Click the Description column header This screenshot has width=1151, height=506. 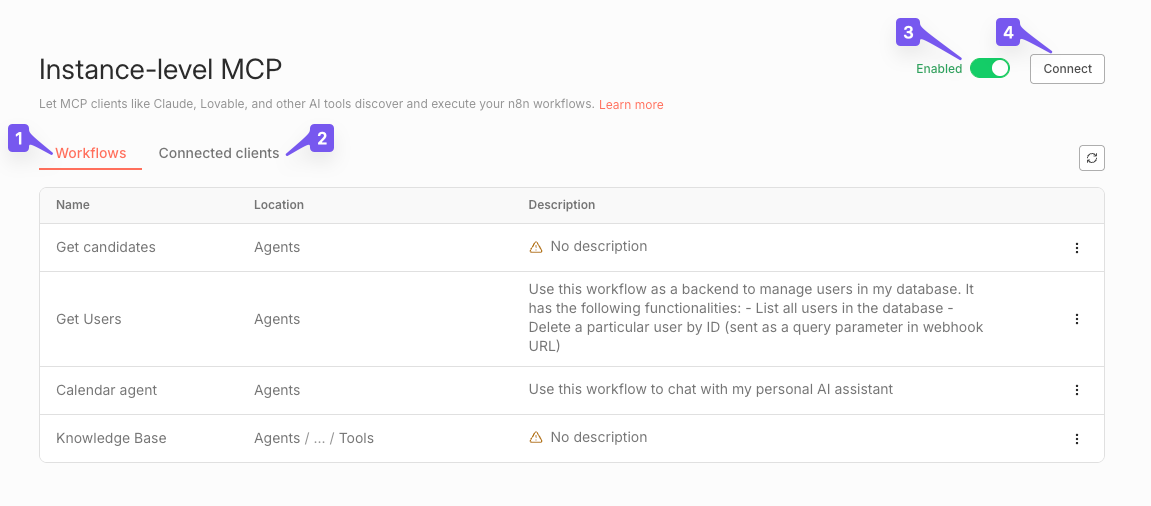[x=561, y=205]
